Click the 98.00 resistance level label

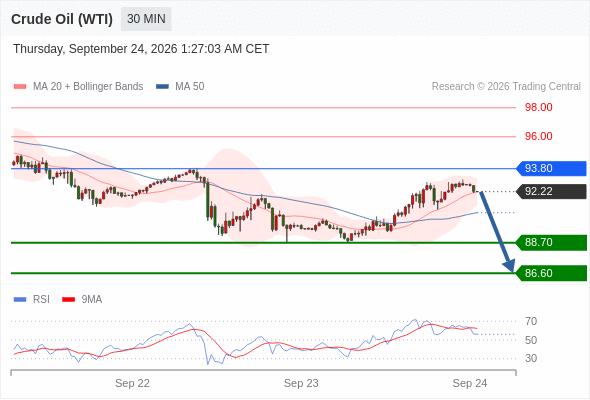(x=538, y=107)
